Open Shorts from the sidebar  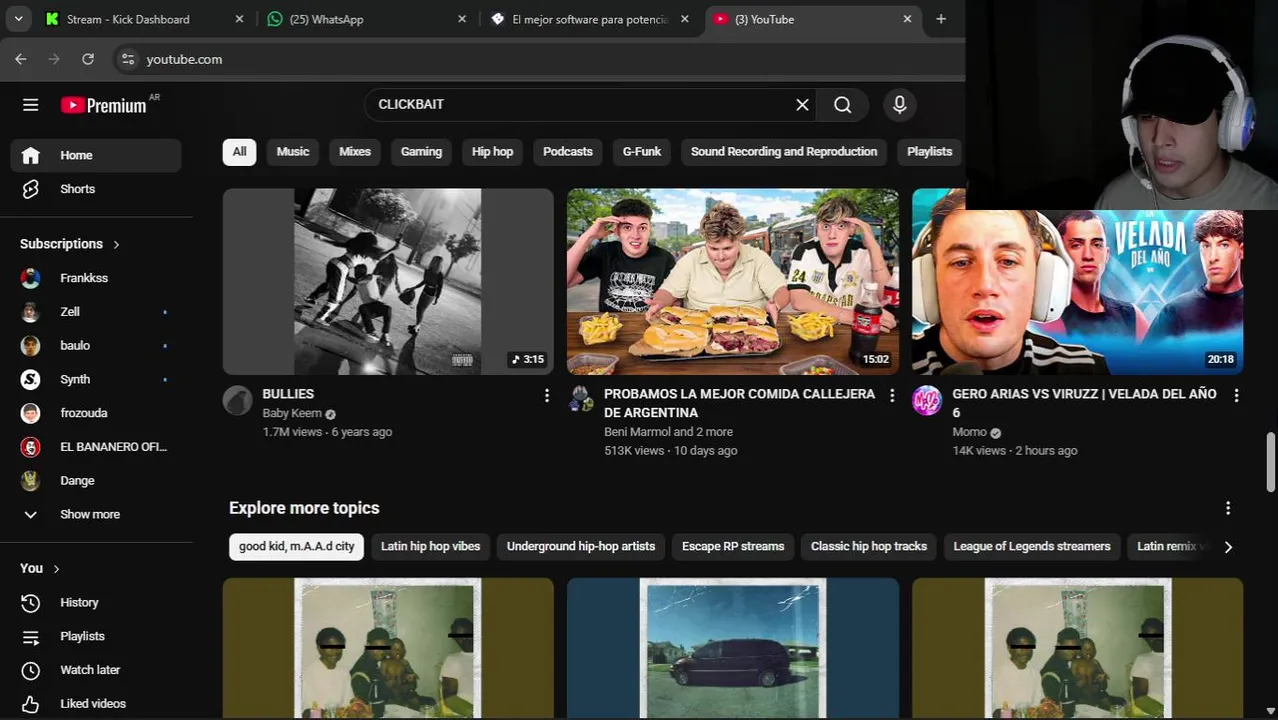pyautogui.click(x=96, y=189)
